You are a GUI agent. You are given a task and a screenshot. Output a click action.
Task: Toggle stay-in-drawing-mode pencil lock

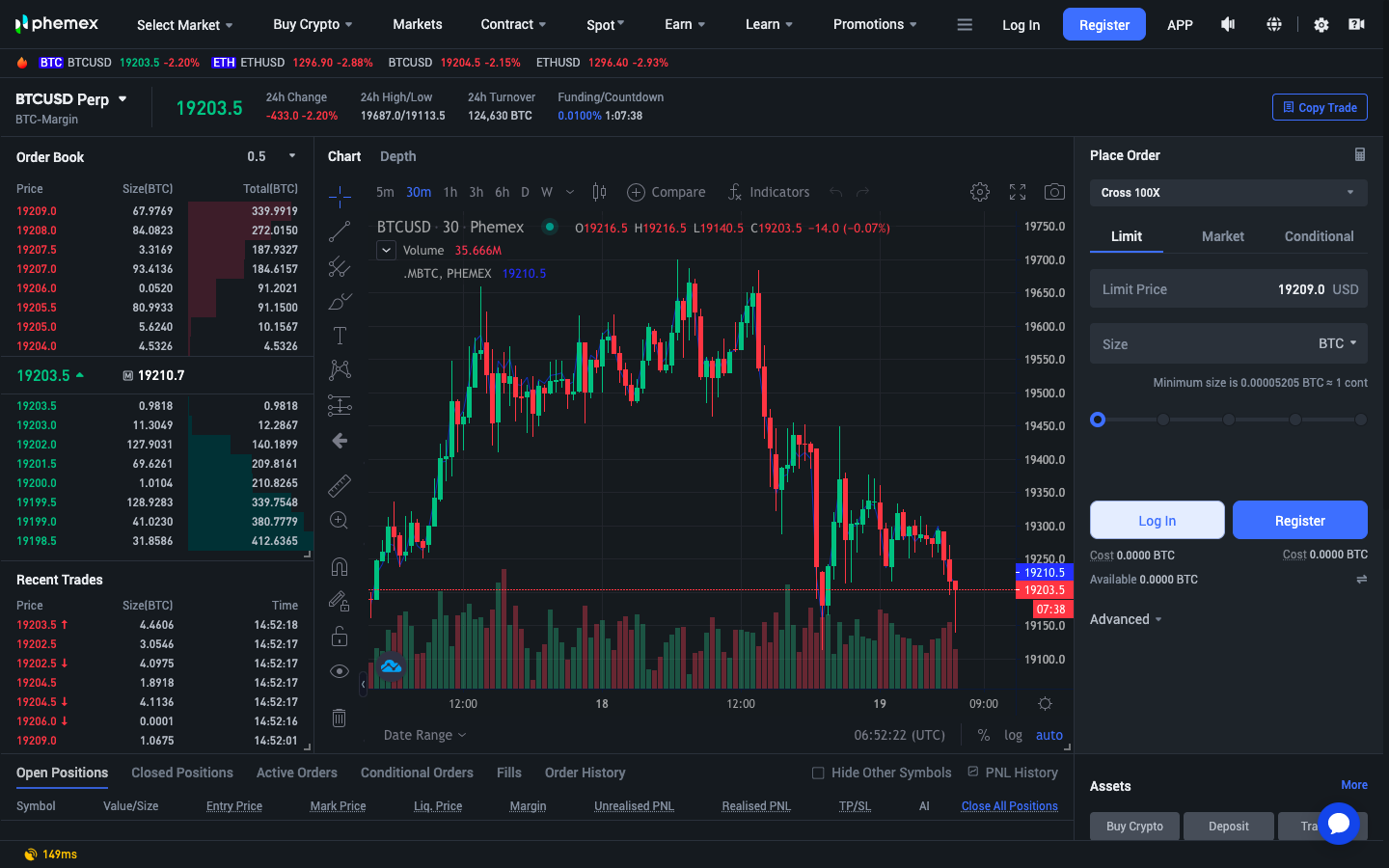tap(340, 601)
